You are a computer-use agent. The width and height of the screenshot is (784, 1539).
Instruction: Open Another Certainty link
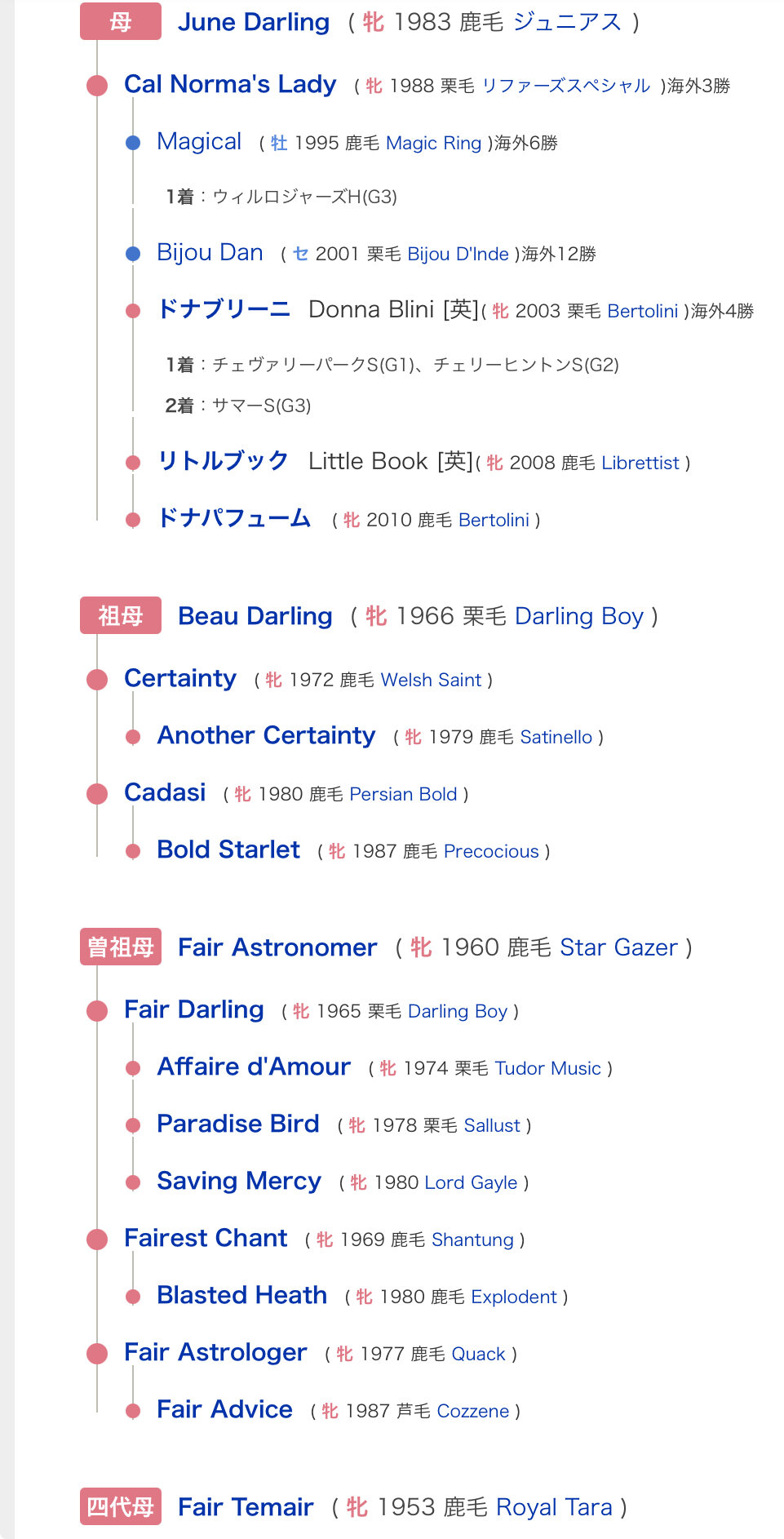point(266,736)
